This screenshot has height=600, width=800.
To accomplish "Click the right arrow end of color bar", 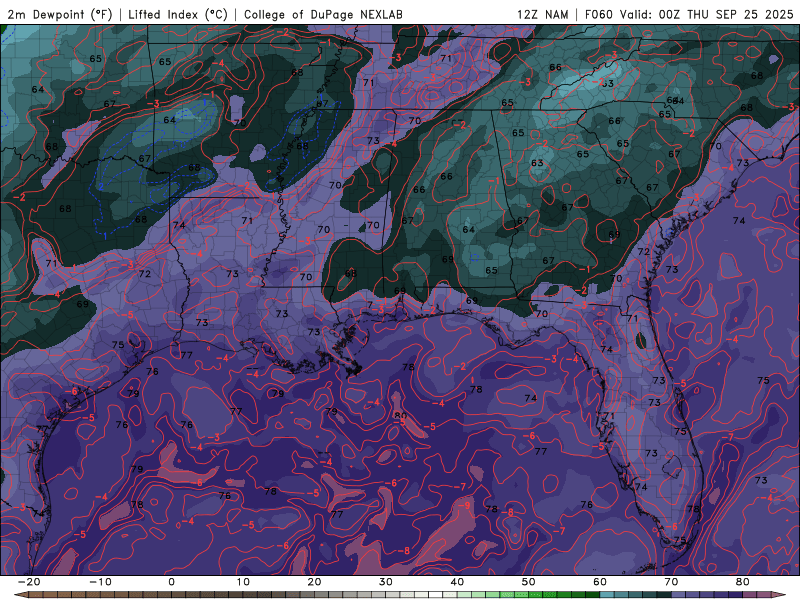I will (781, 595).
